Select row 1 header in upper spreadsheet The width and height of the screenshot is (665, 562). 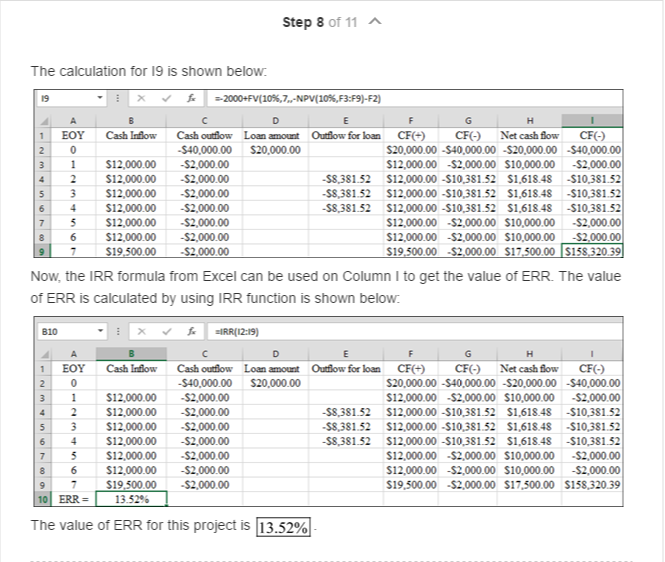pyautogui.click(x=42, y=136)
